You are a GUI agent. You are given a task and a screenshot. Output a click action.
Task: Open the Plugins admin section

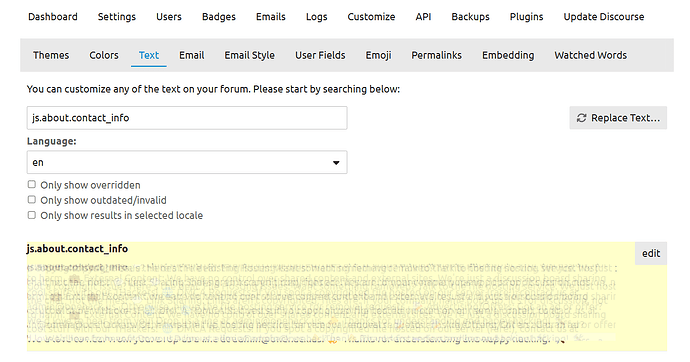coord(526,17)
